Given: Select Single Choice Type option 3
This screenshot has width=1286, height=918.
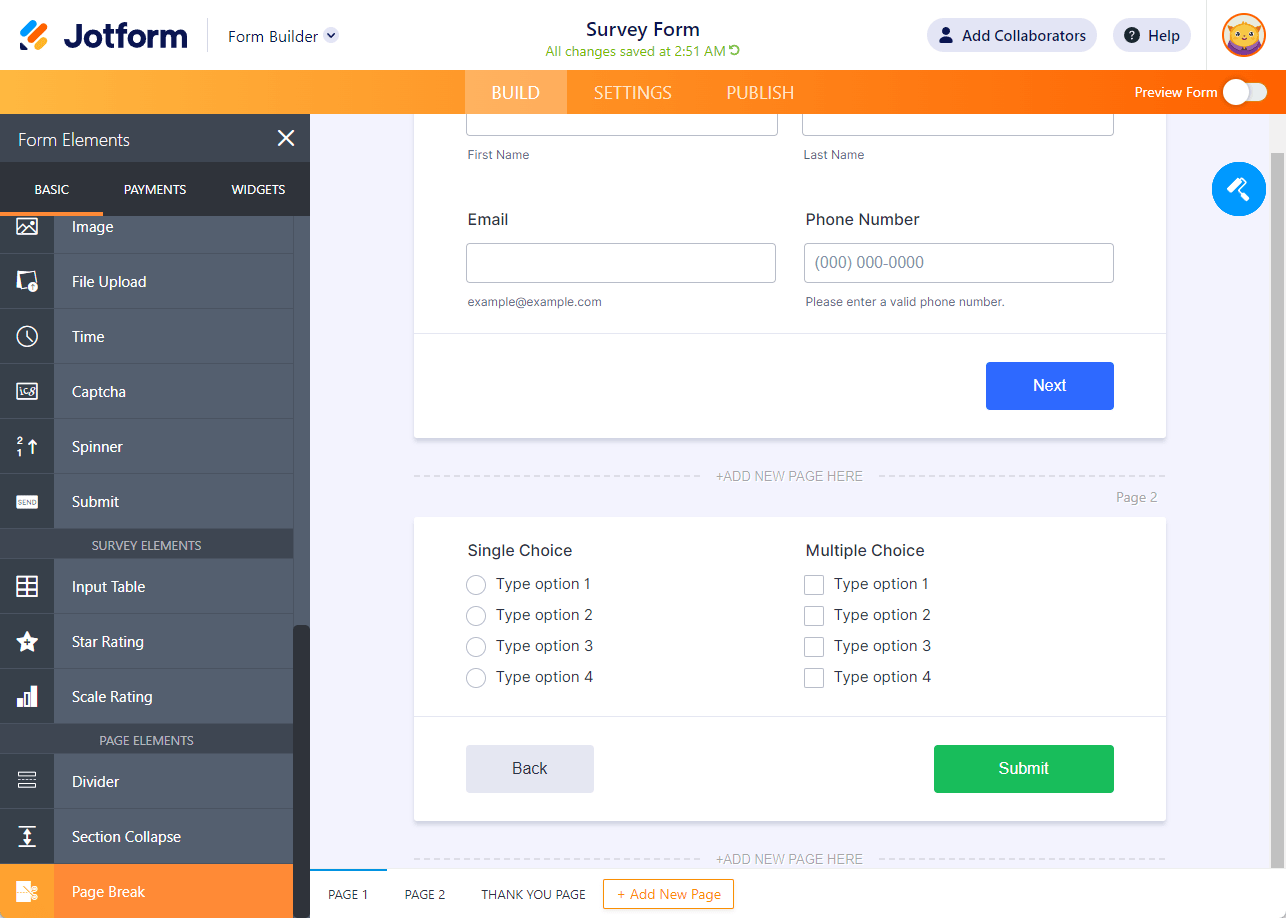Looking at the screenshot, I should [x=476, y=647].
